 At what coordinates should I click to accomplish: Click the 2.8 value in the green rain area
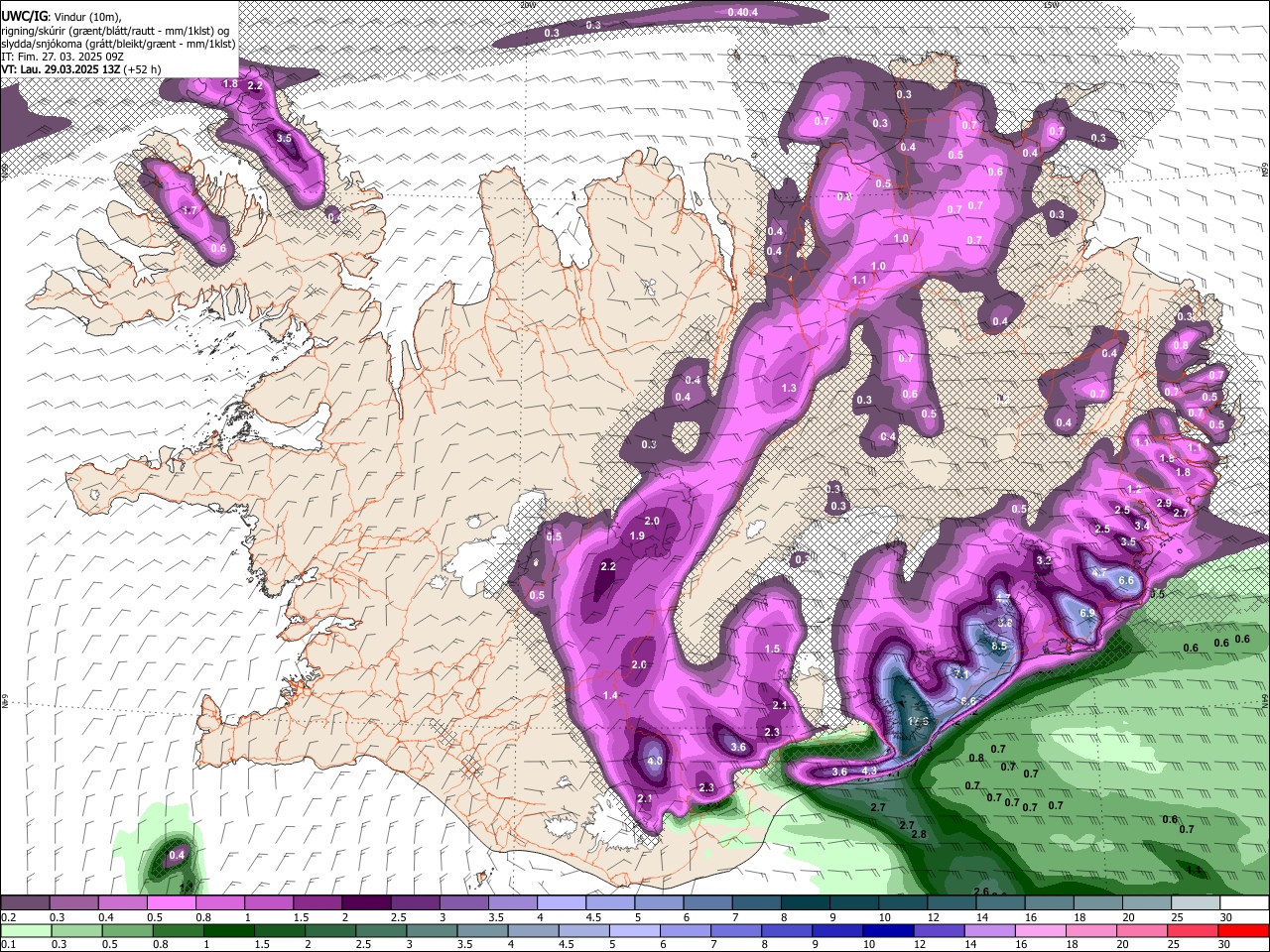(919, 834)
